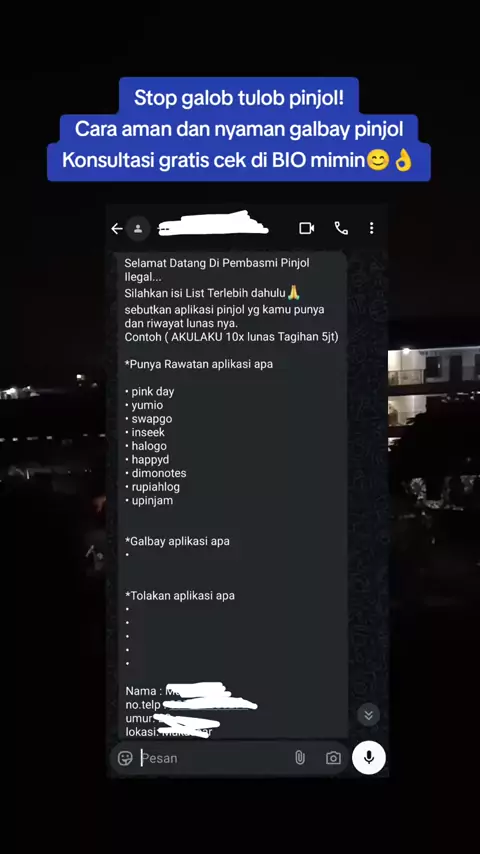Open the contact profile avatar
The height and width of the screenshot is (854, 480).
[138, 229]
